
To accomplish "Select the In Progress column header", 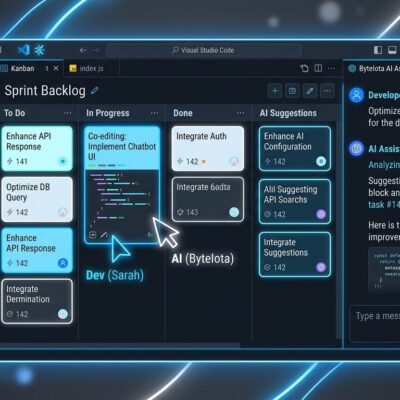I will point(108,113).
